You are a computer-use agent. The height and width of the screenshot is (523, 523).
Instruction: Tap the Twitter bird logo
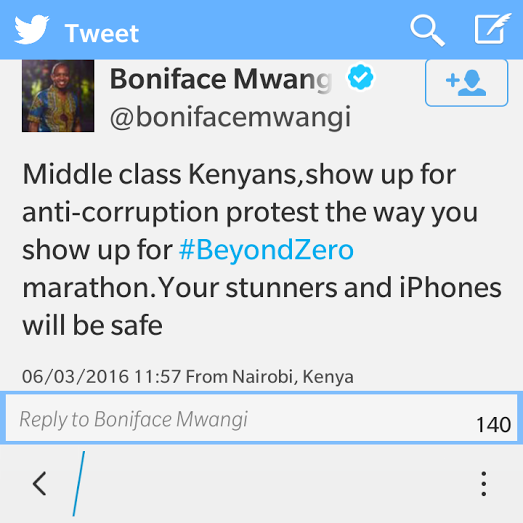pyautogui.click(x=32, y=29)
